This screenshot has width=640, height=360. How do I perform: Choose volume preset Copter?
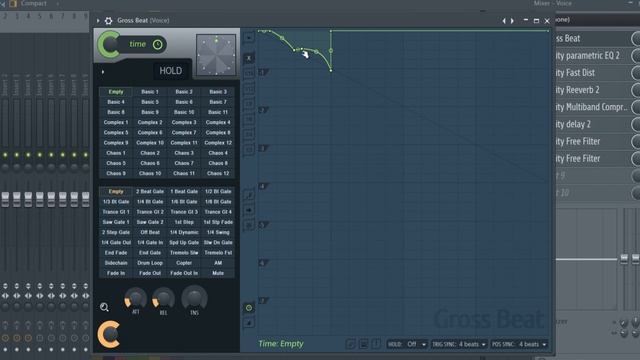click(184, 263)
